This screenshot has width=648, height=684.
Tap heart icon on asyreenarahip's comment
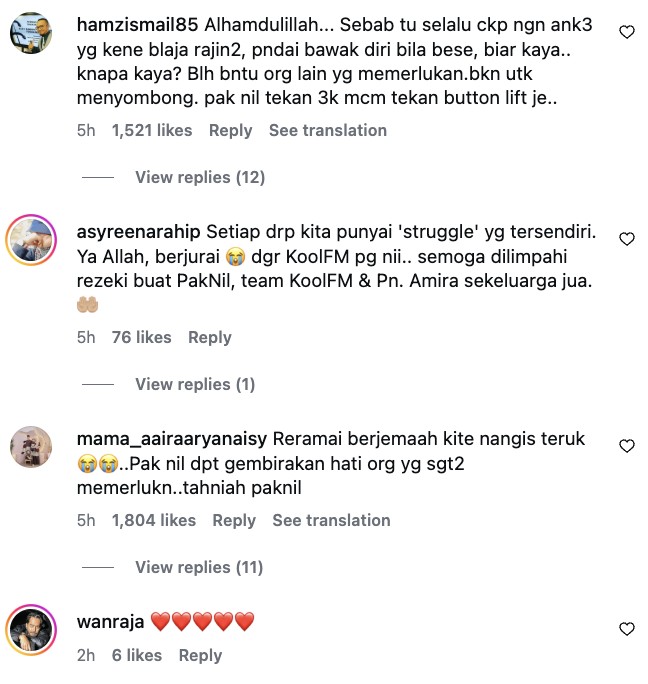click(x=627, y=239)
